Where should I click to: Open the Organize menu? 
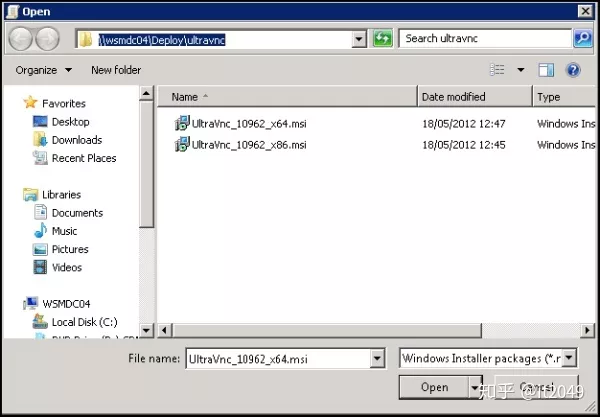point(43,70)
